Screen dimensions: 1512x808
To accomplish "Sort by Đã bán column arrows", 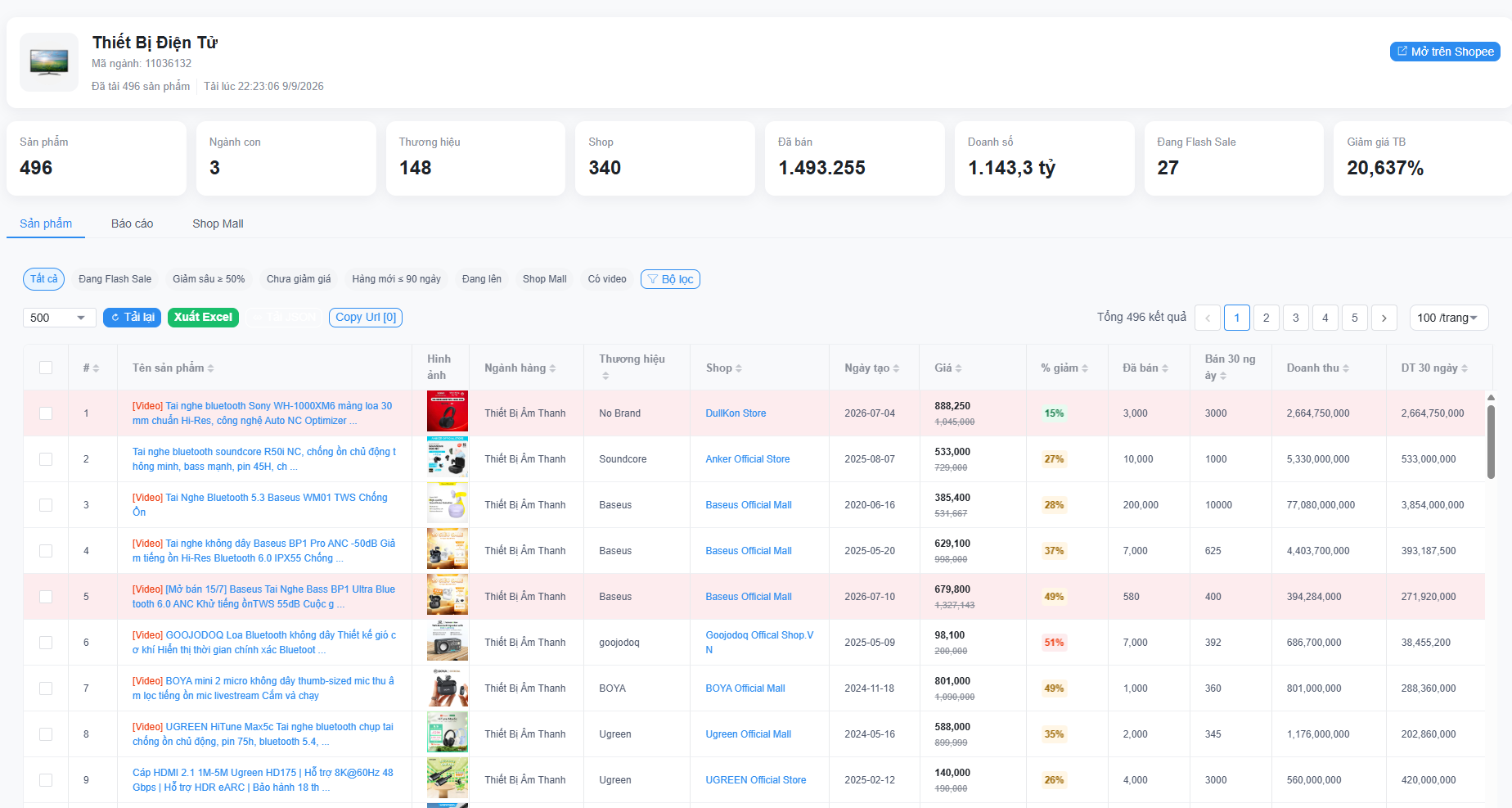I will tap(1165, 368).
